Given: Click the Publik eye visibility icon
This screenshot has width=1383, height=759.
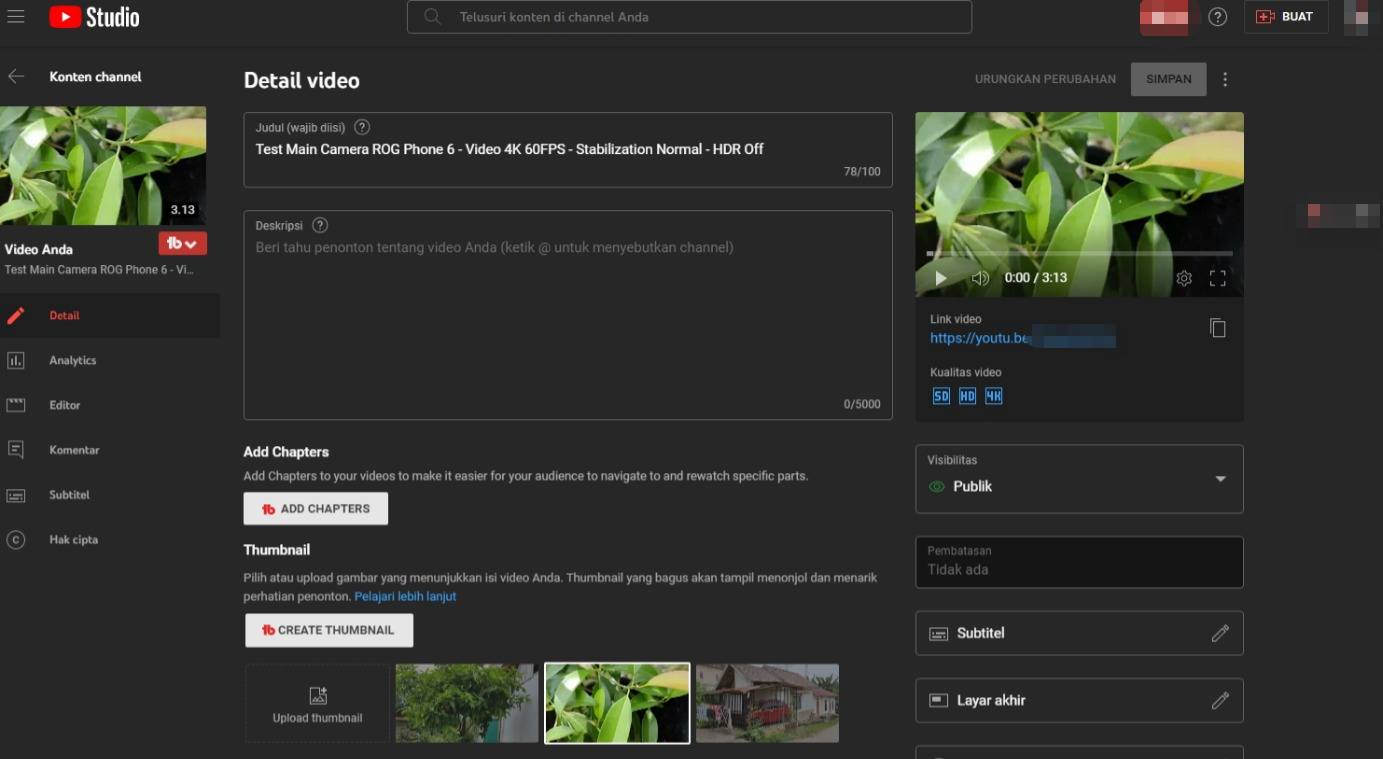Looking at the screenshot, I should click(x=937, y=487).
